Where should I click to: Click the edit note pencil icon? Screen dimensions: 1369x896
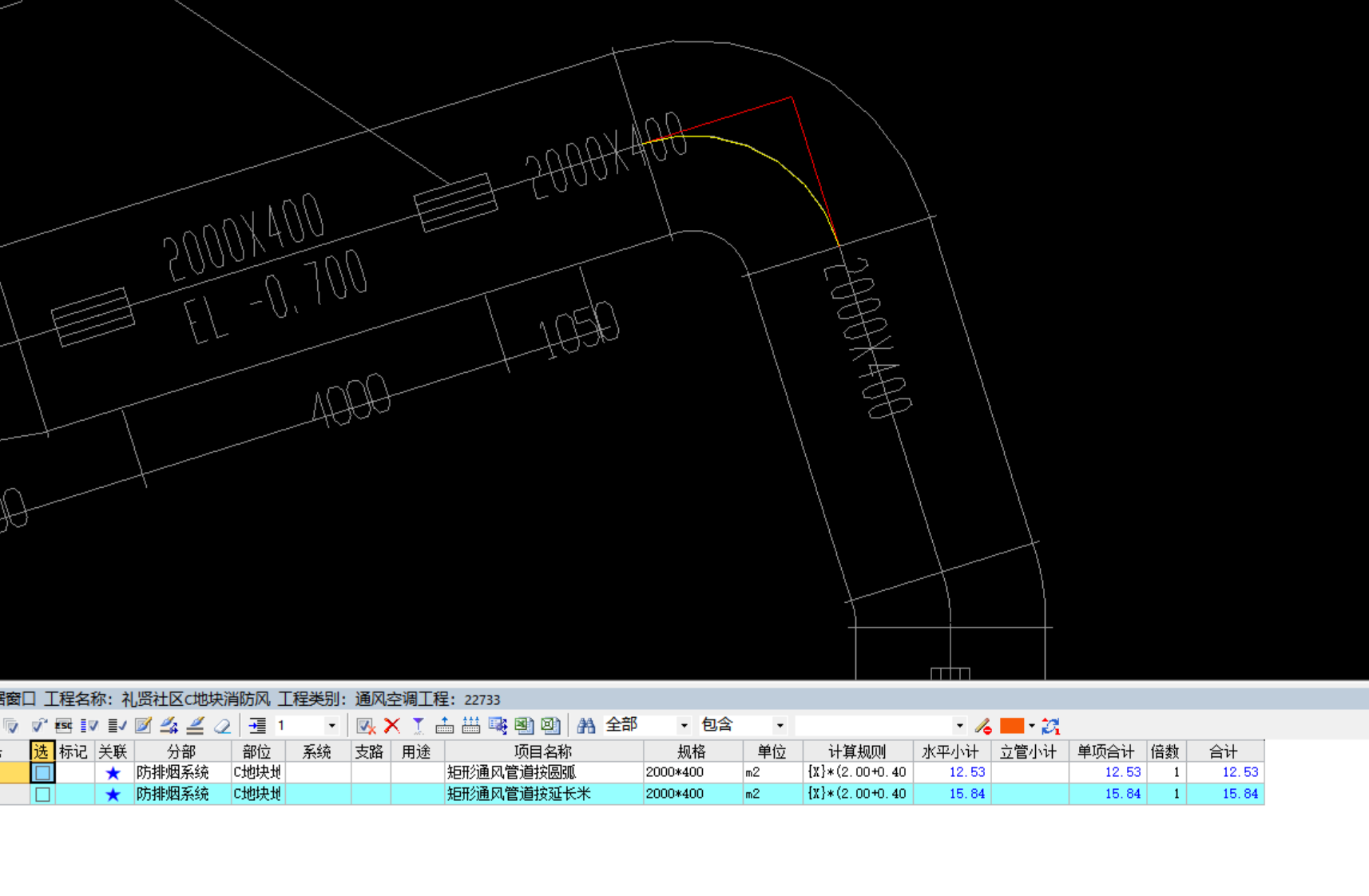point(143,726)
